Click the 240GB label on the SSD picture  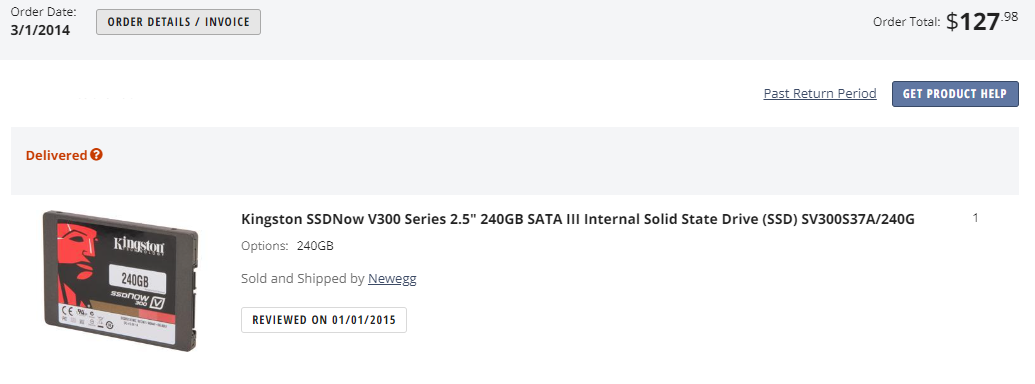tap(134, 280)
